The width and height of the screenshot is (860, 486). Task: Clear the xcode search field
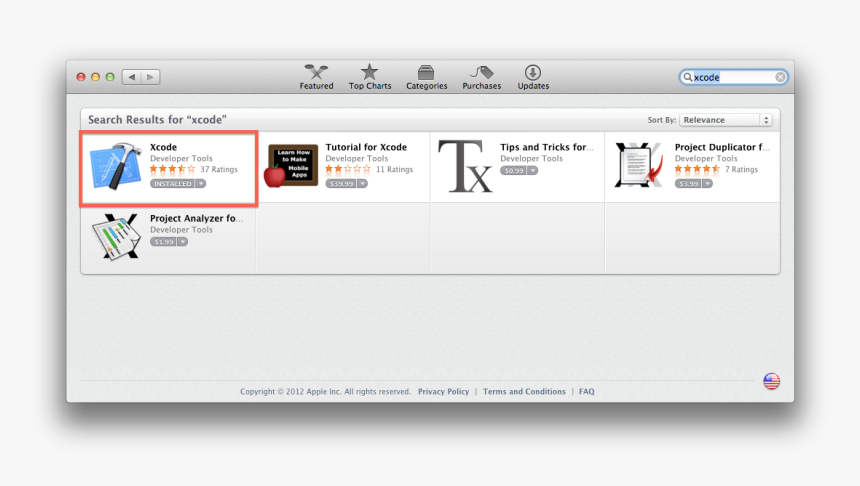point(780,77)
